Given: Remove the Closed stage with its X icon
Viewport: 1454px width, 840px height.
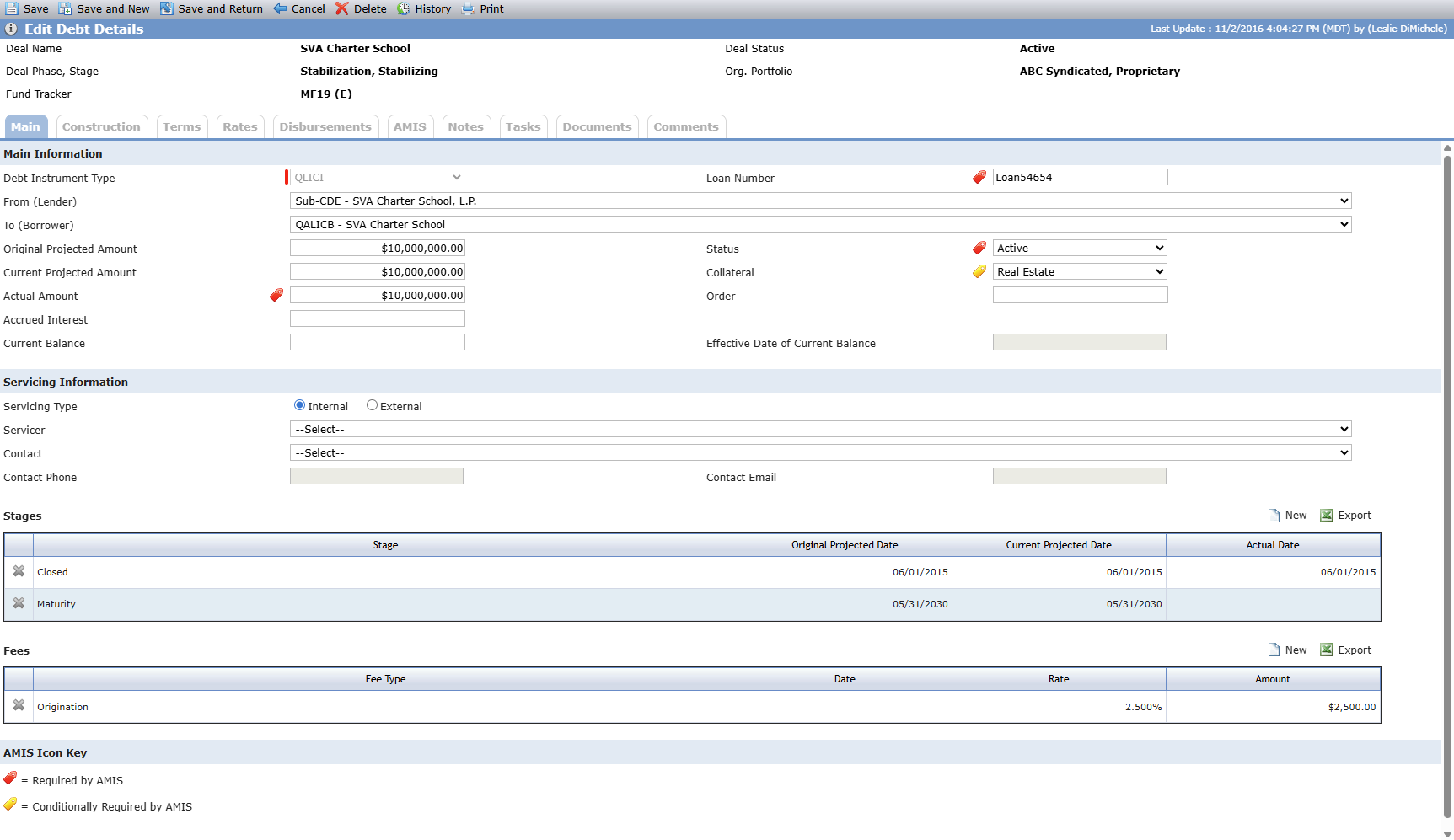Looking at the screenshot, I should (19, 571).
